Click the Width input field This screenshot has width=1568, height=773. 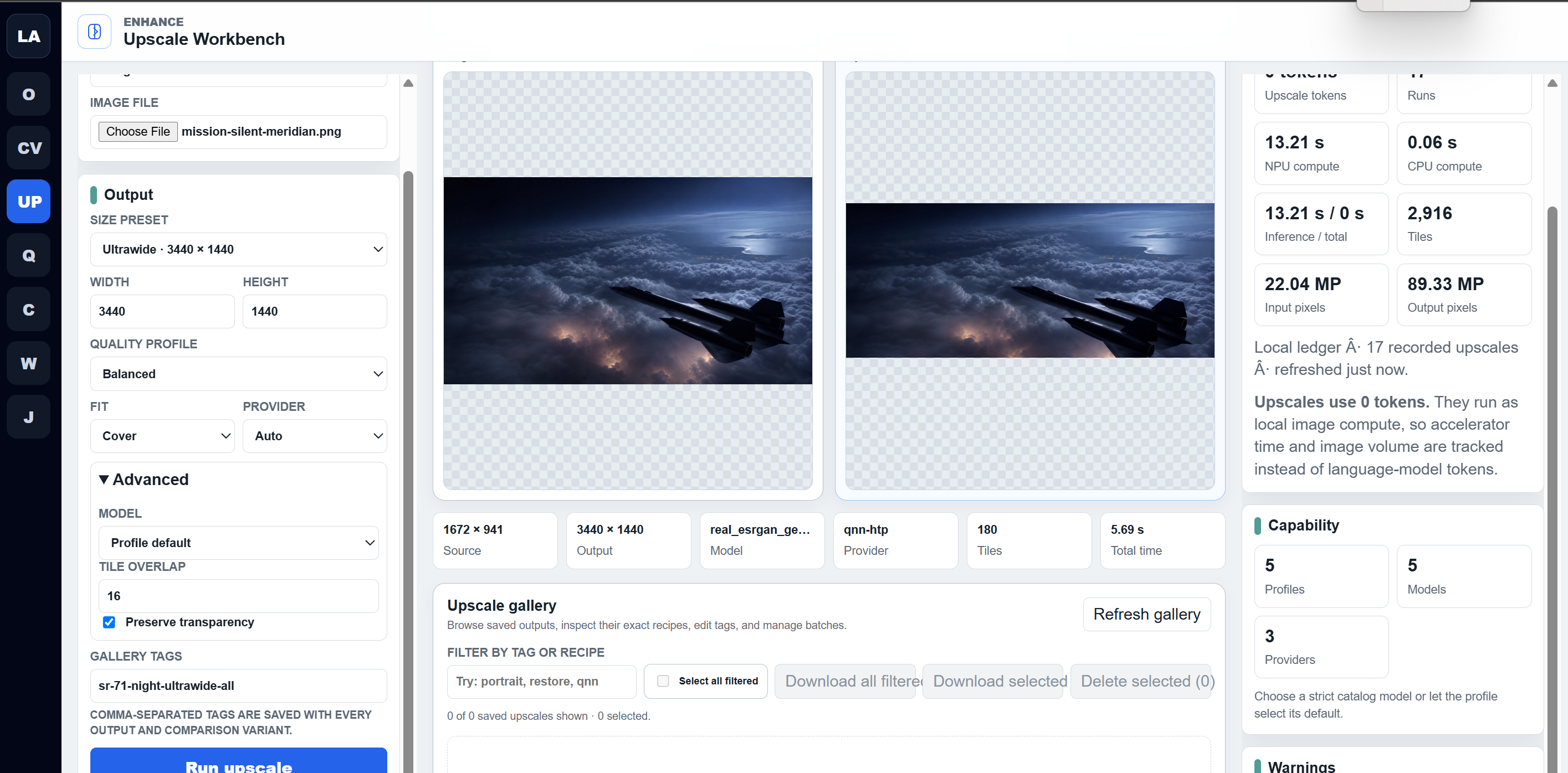162,311
